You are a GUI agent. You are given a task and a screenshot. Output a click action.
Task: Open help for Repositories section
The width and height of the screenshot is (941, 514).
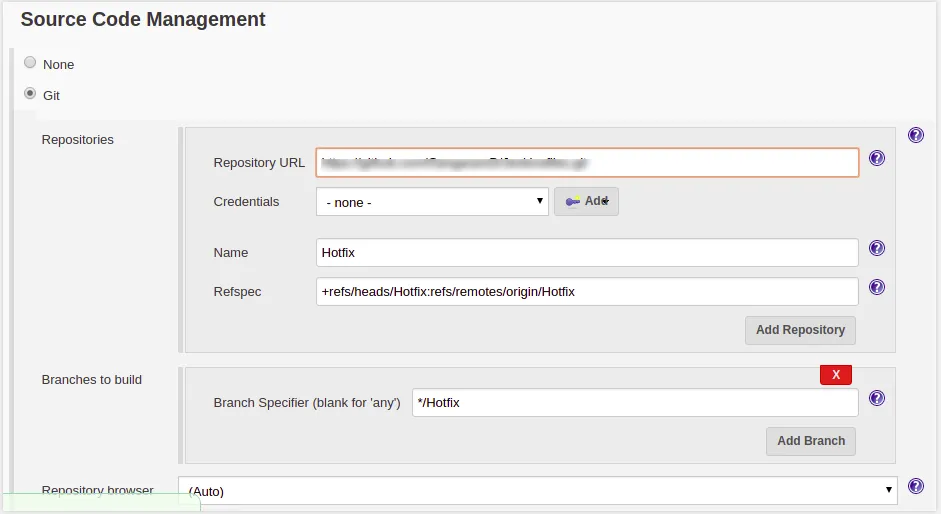pos(915,135)
